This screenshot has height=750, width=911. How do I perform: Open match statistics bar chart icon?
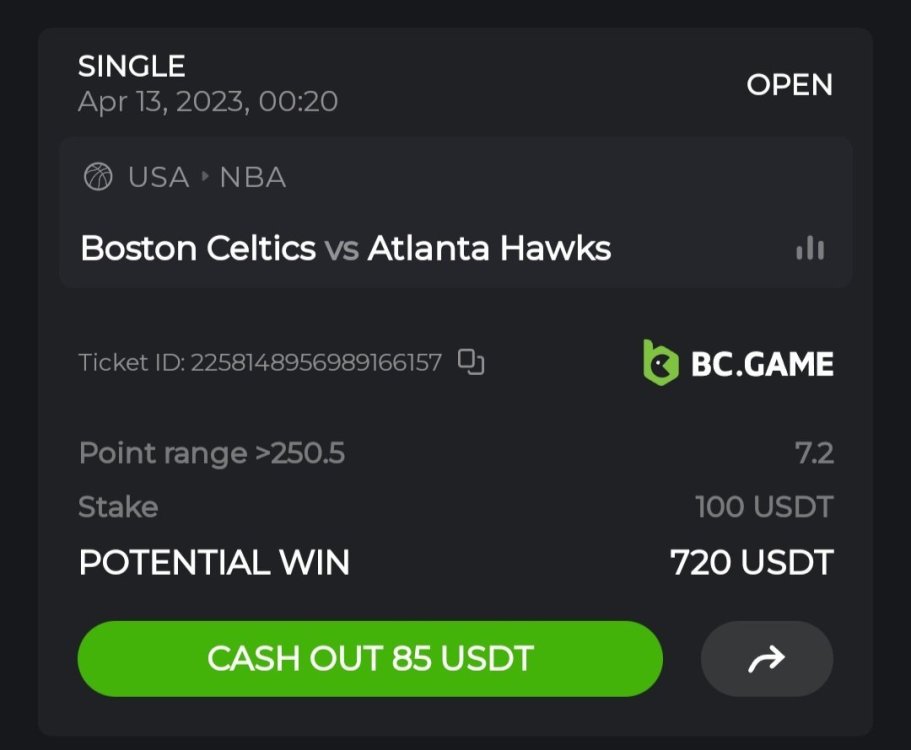(809, 248)
